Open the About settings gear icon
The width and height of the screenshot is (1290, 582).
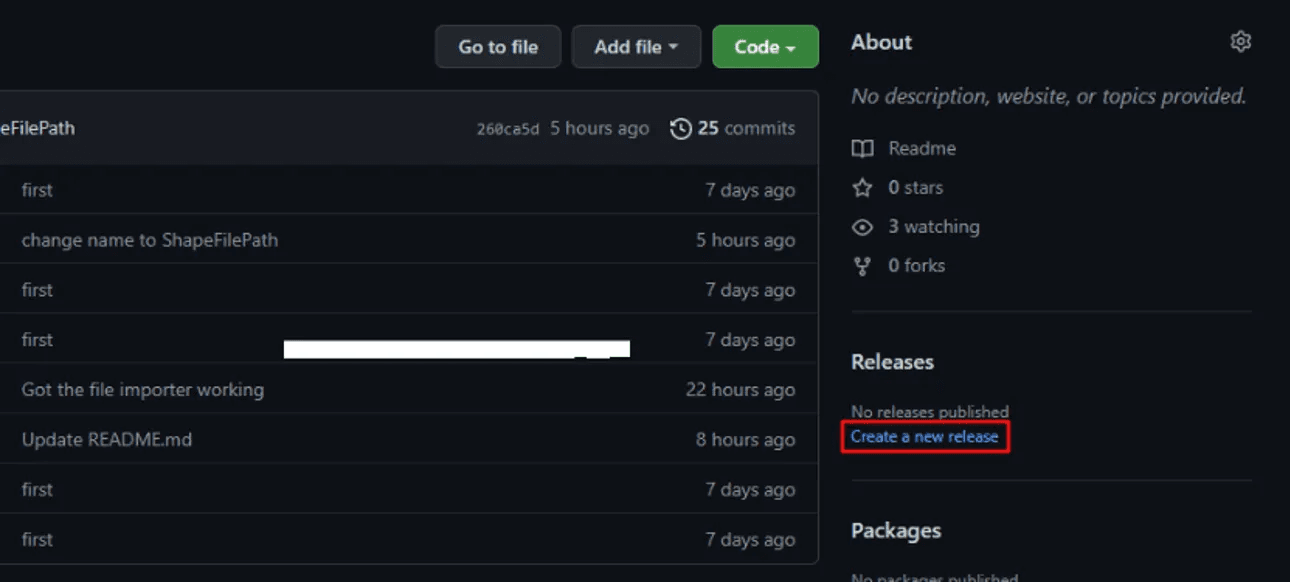[x=1240, y=42]
